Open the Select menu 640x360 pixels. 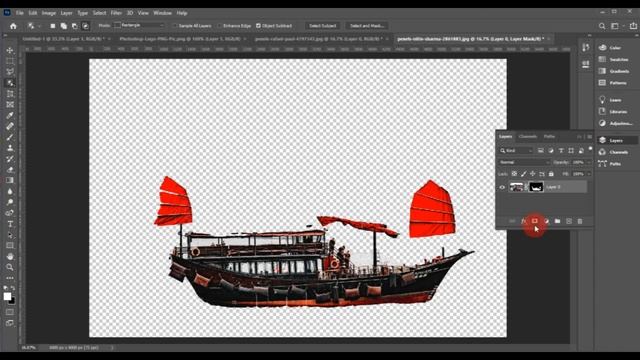pyautogui.click(x=99, y=13)
